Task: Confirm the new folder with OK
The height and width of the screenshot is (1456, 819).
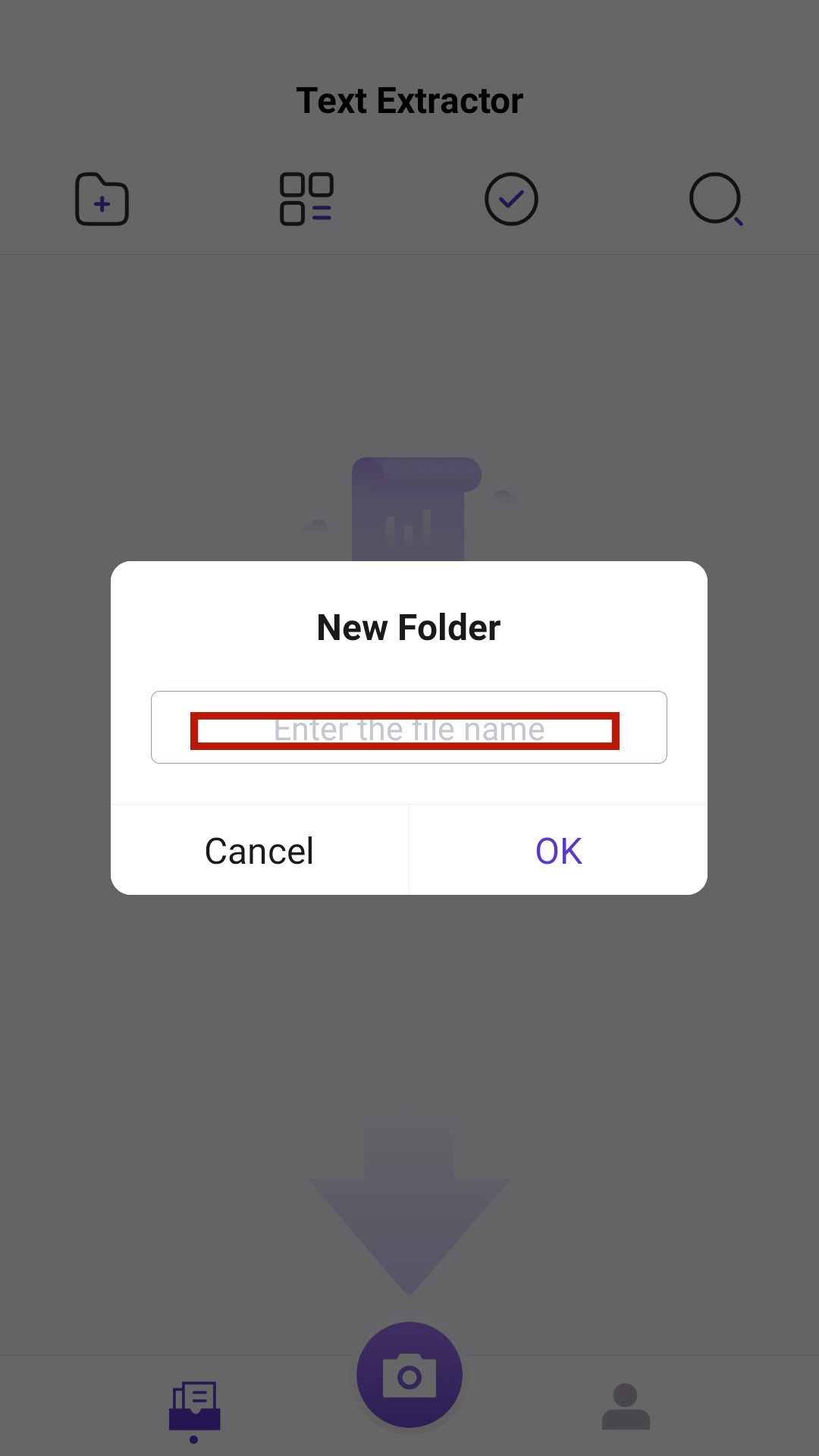Action: click(x=559, y=851)
